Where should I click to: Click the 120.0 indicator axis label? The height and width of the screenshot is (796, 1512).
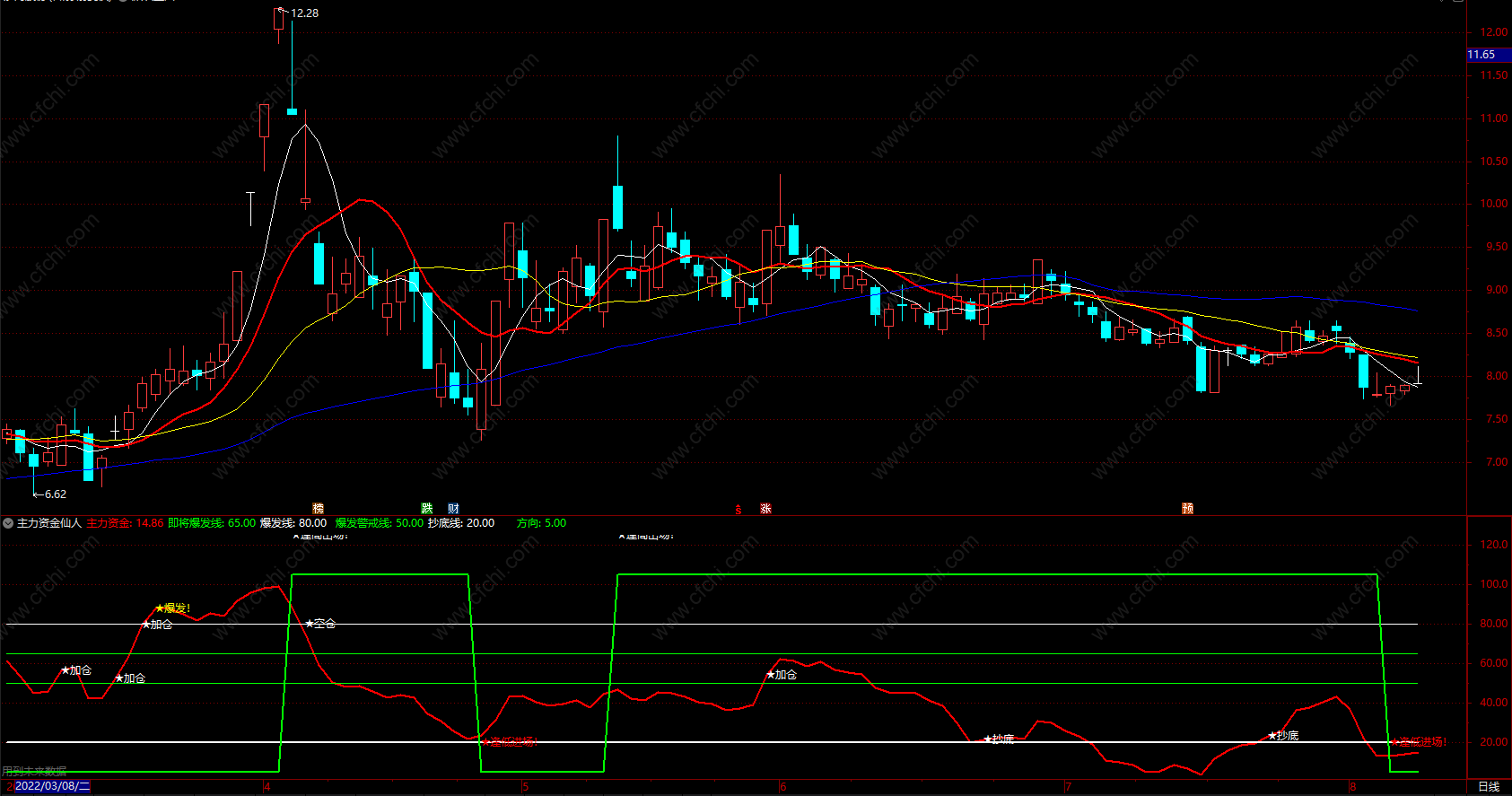click(x=1494, y=545)
